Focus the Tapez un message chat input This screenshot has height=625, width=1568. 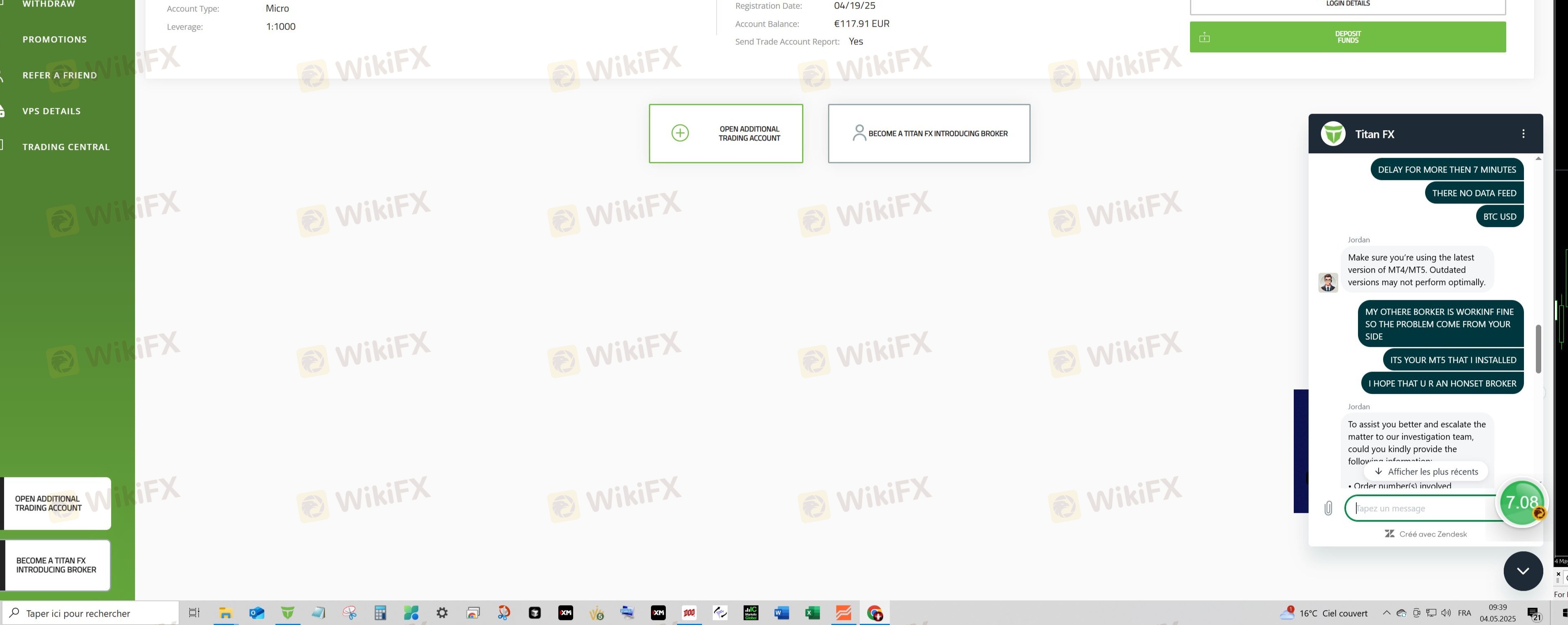pyautogui.click(x=1421, y=508)
